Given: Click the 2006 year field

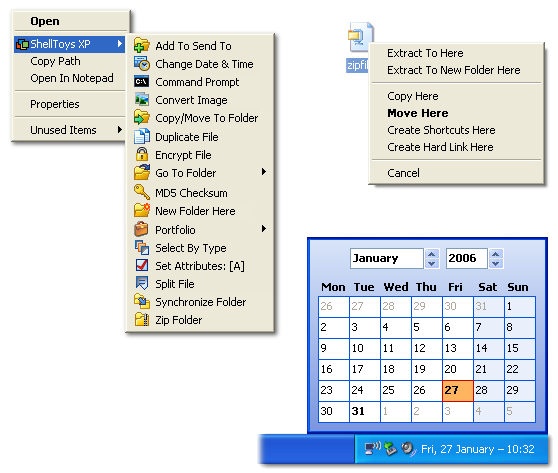Looking at the screenshot, I should click(x=467, y=258).
